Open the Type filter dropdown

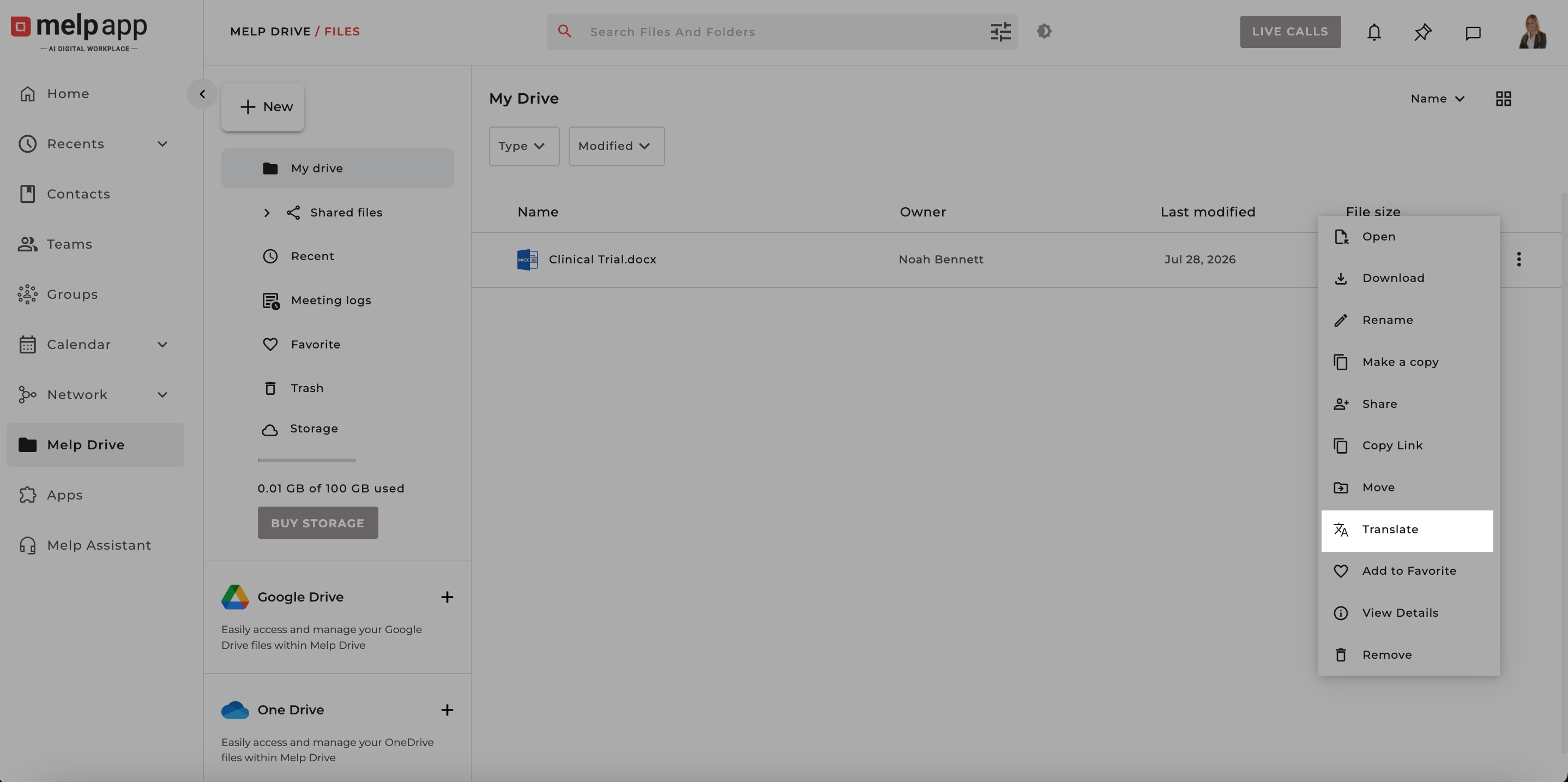[x=524, y=146]
